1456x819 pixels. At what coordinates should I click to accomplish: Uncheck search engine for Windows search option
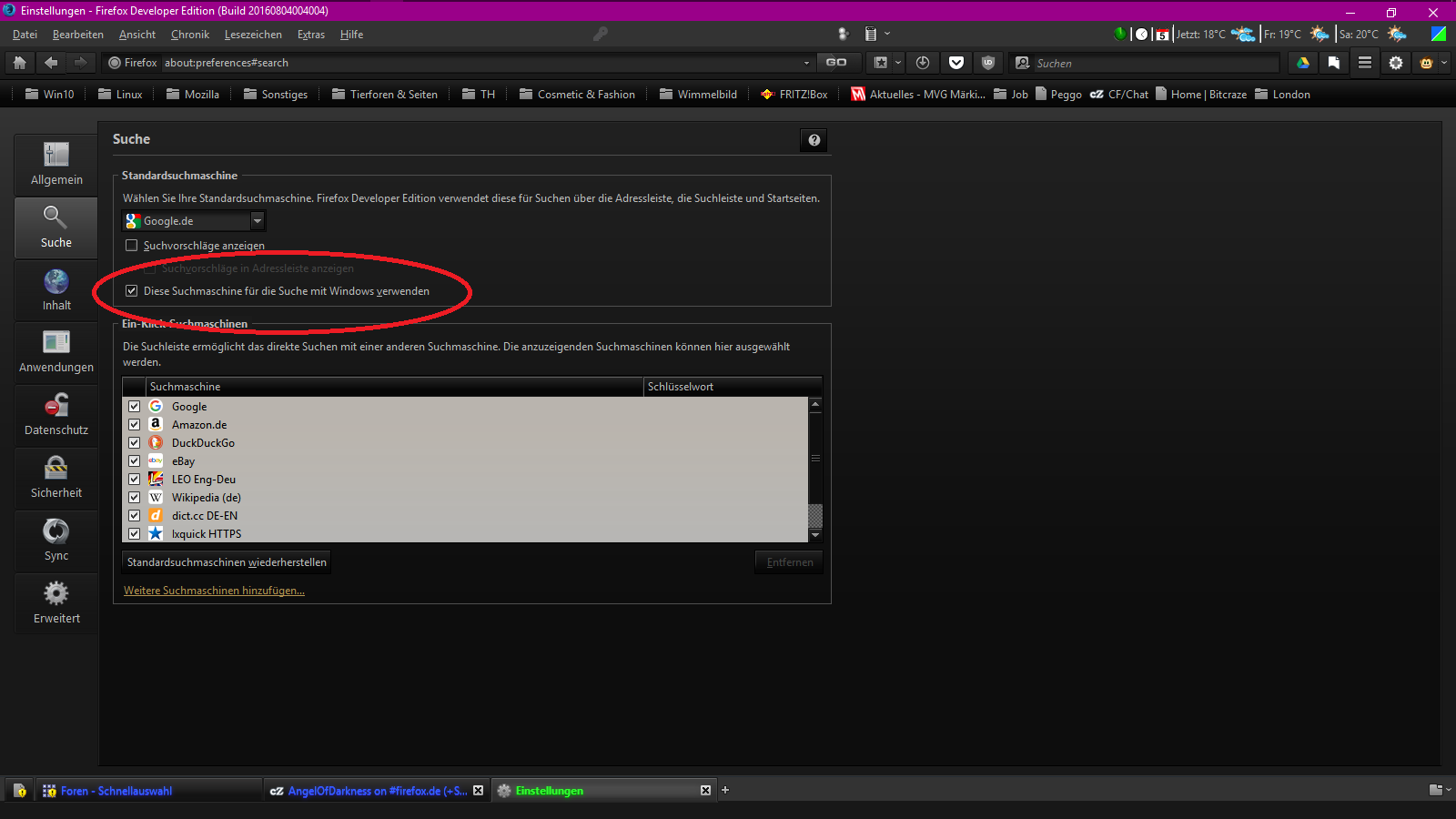[132, 291]
